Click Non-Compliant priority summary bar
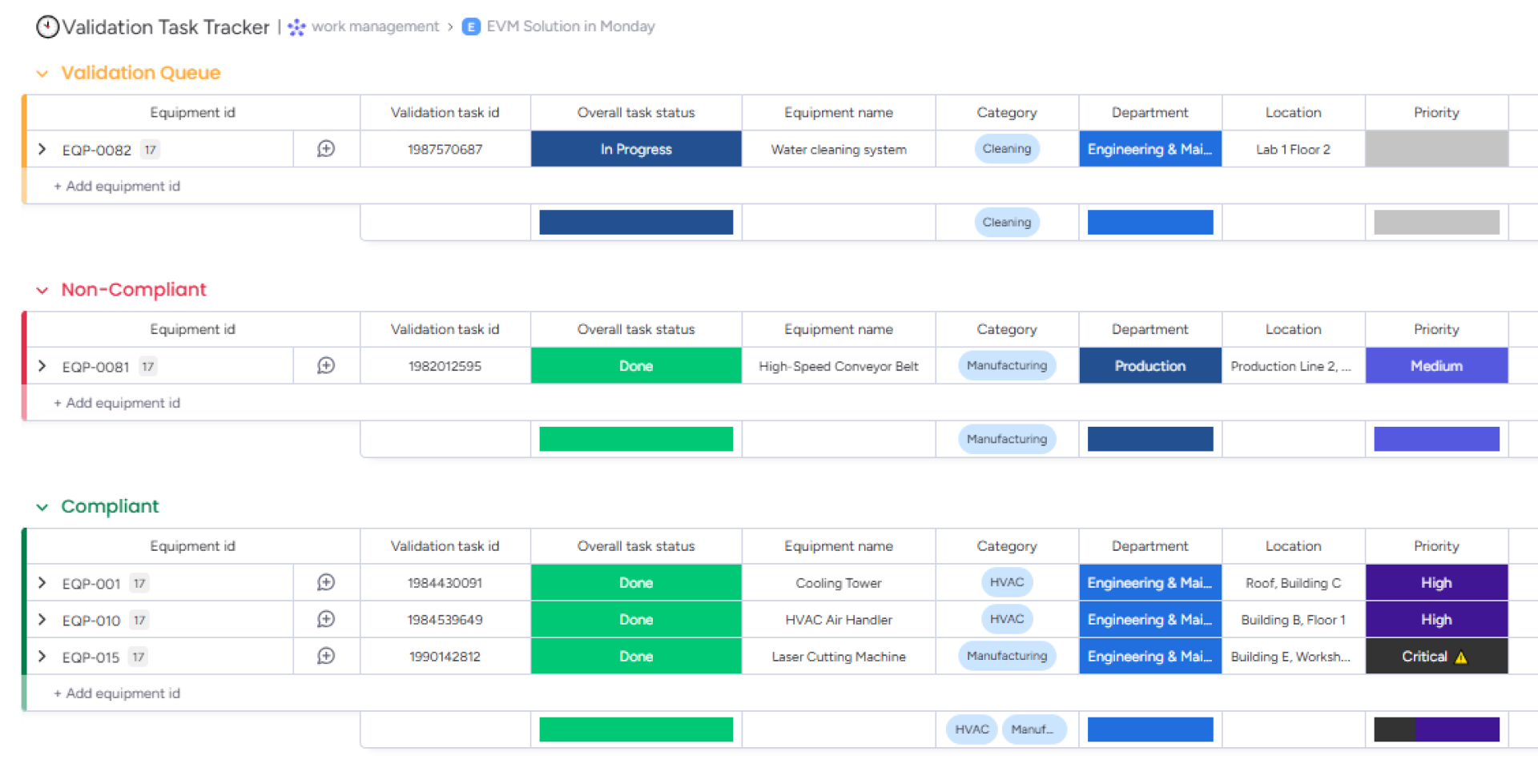 pos(1436,440)
